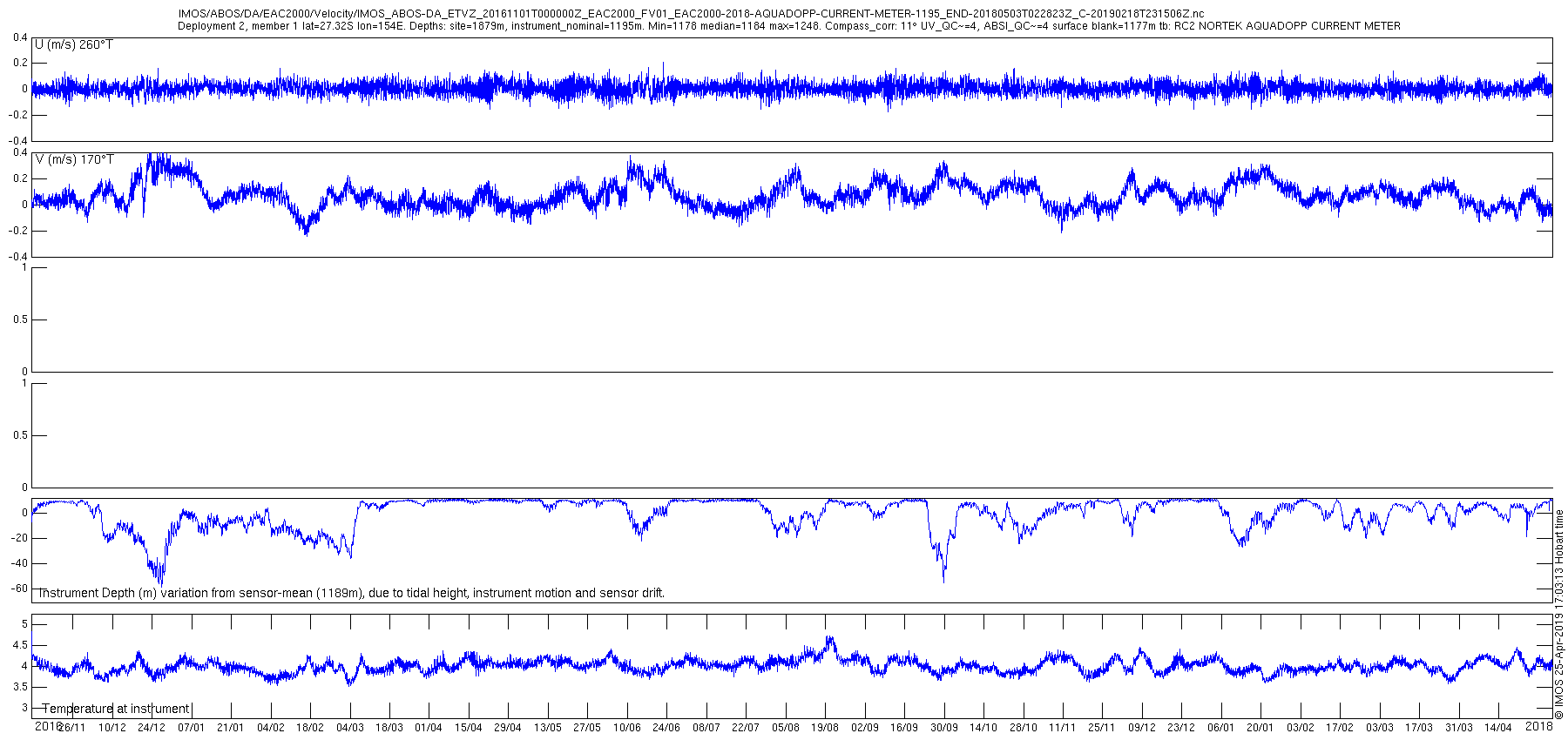Click the '24/06' date tick label
Viewport: 1568px width, 740px height.
(666, 728)
